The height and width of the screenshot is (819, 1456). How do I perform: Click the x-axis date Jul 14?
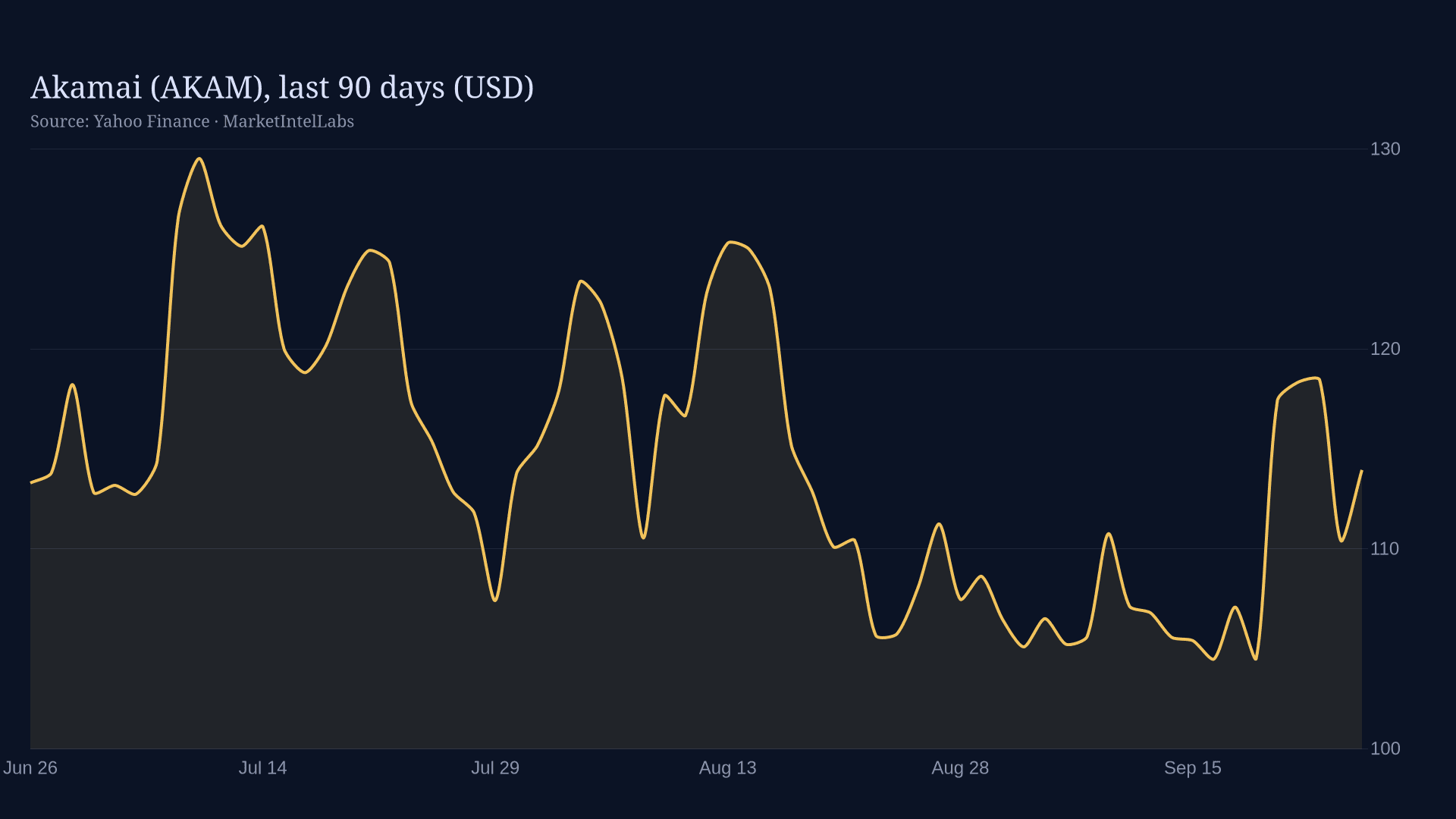(263, 768)
